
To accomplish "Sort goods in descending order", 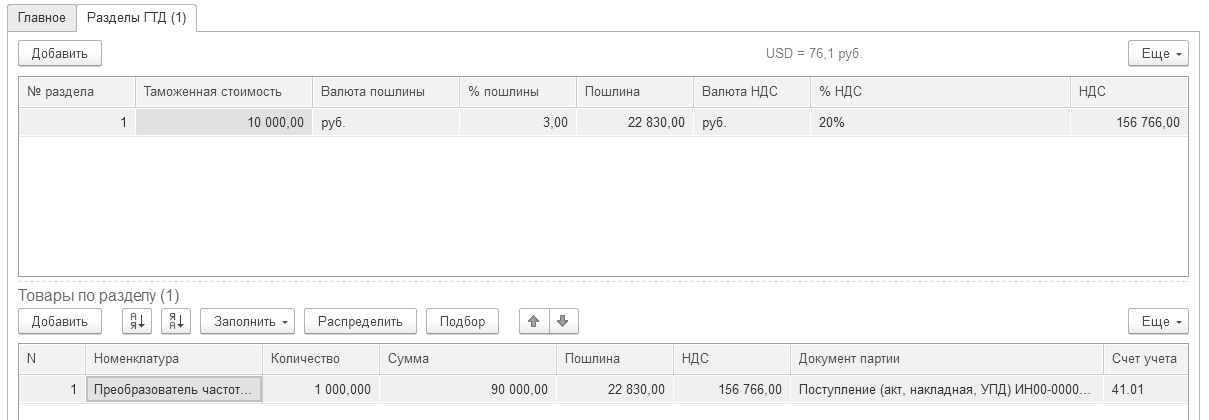I will pyautogui.click(x=175, y=321).
